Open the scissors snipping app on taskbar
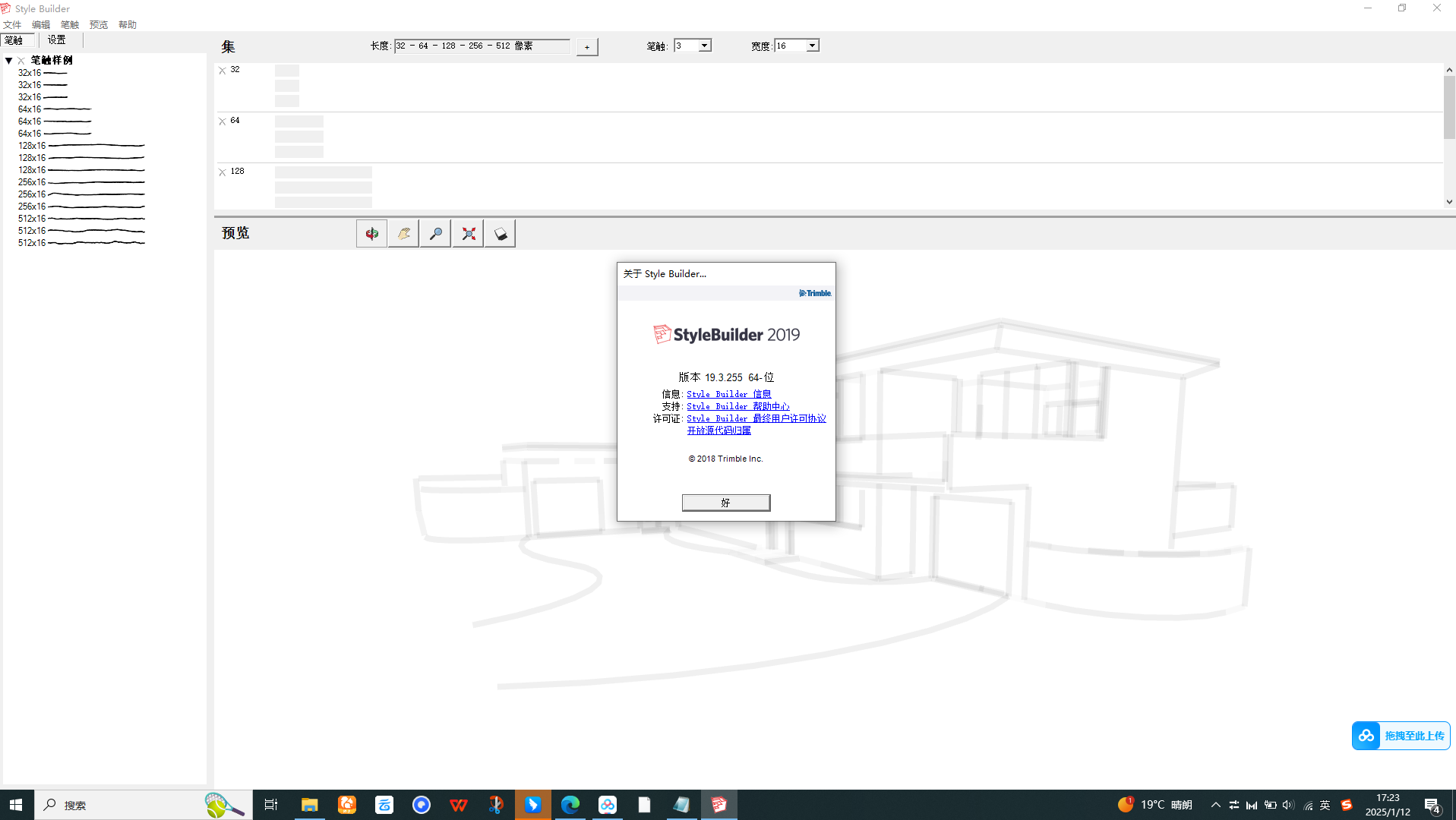This screenshot has width=1456, height=820. (496, 805)
